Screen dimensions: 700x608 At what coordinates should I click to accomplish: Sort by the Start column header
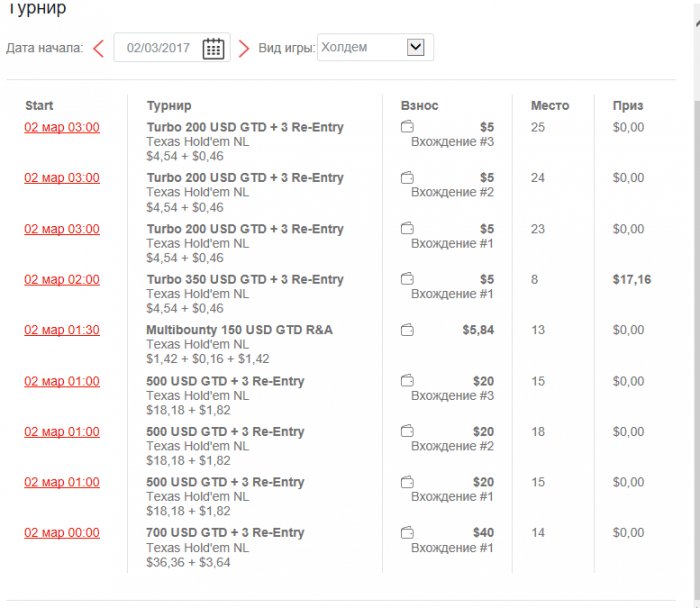pos(40,105)
